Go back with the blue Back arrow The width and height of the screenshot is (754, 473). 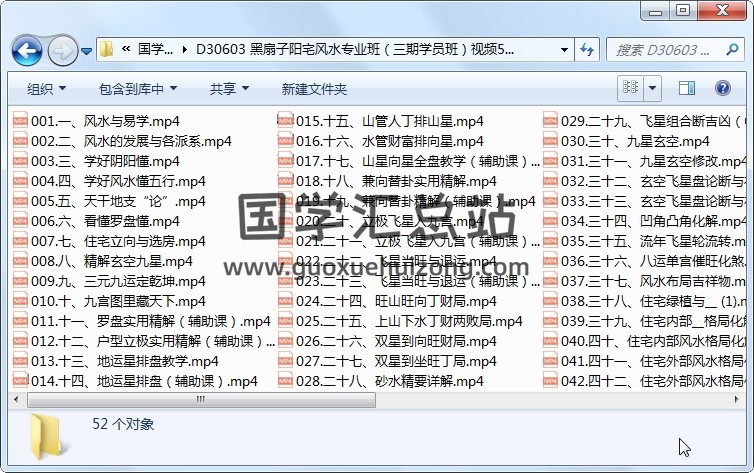pos(27,50)
